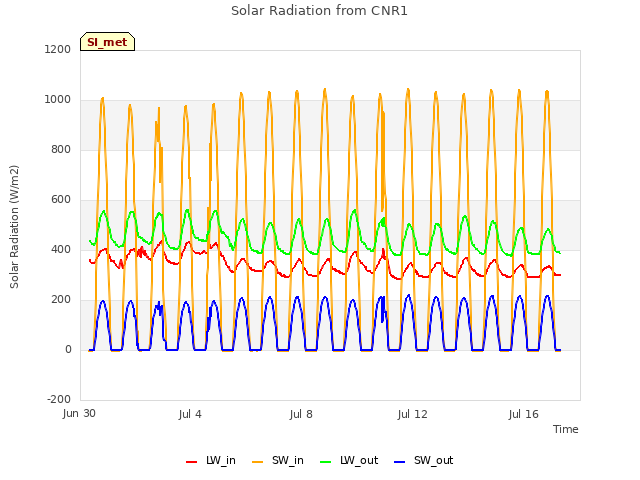Click the Jul 16 x-axis tick label

point(524,414)
